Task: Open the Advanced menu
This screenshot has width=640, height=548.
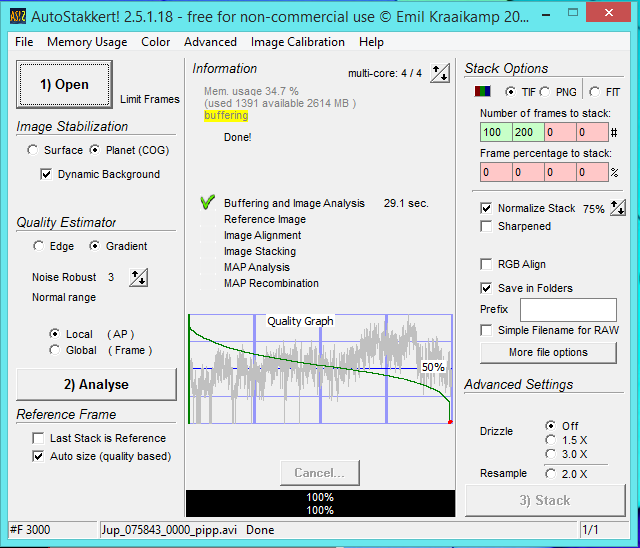Action: point(210,42)
